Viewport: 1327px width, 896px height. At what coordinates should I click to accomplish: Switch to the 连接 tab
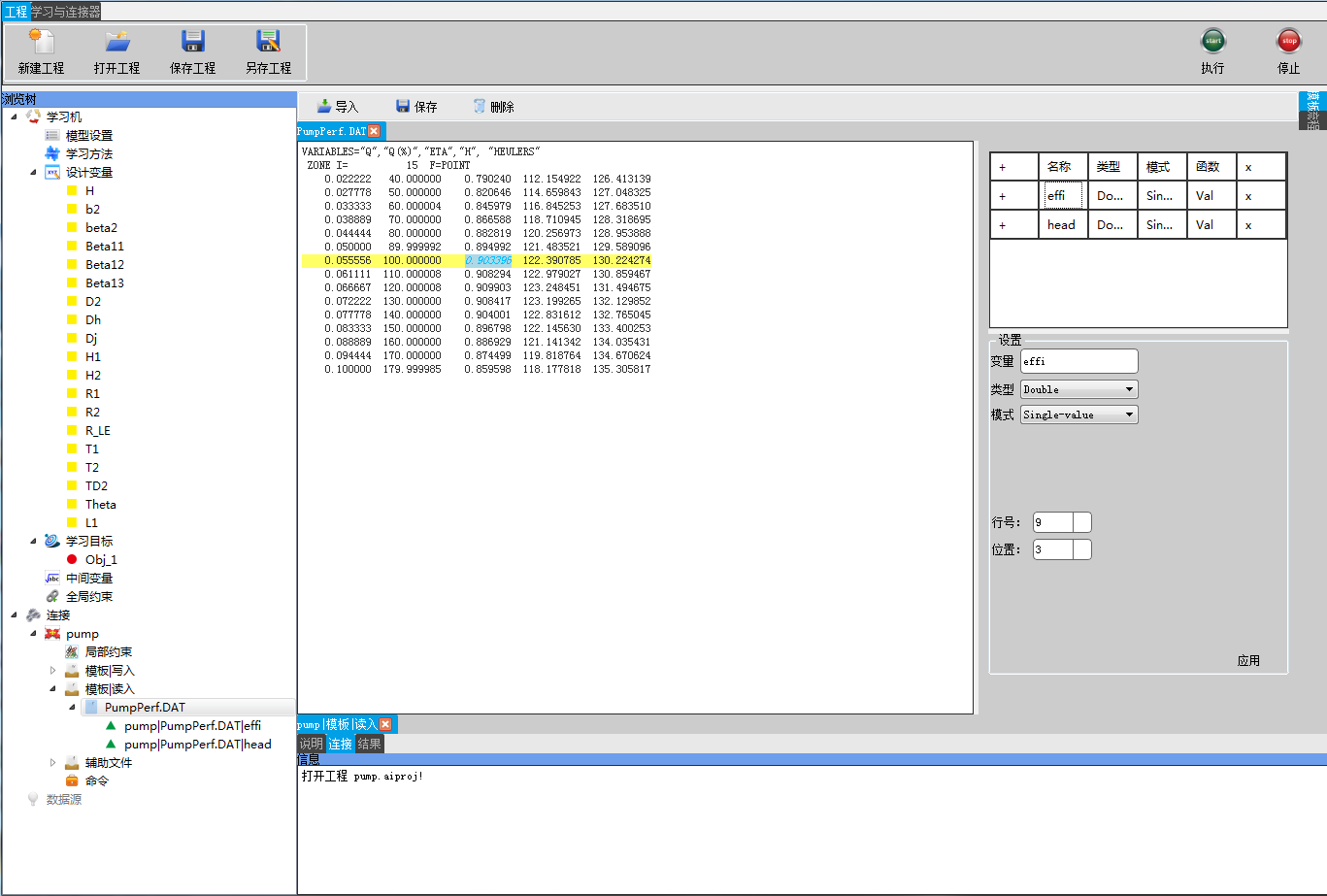(340, 744)
